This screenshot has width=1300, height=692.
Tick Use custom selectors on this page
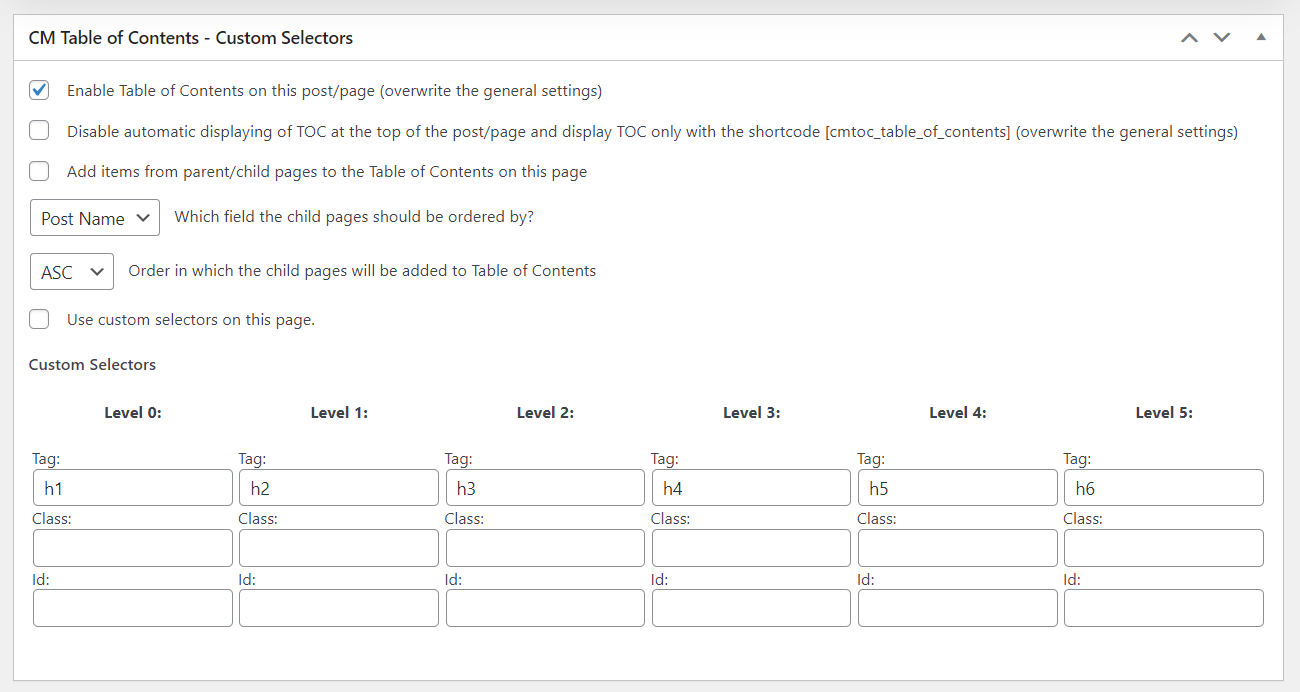[39, 319]
